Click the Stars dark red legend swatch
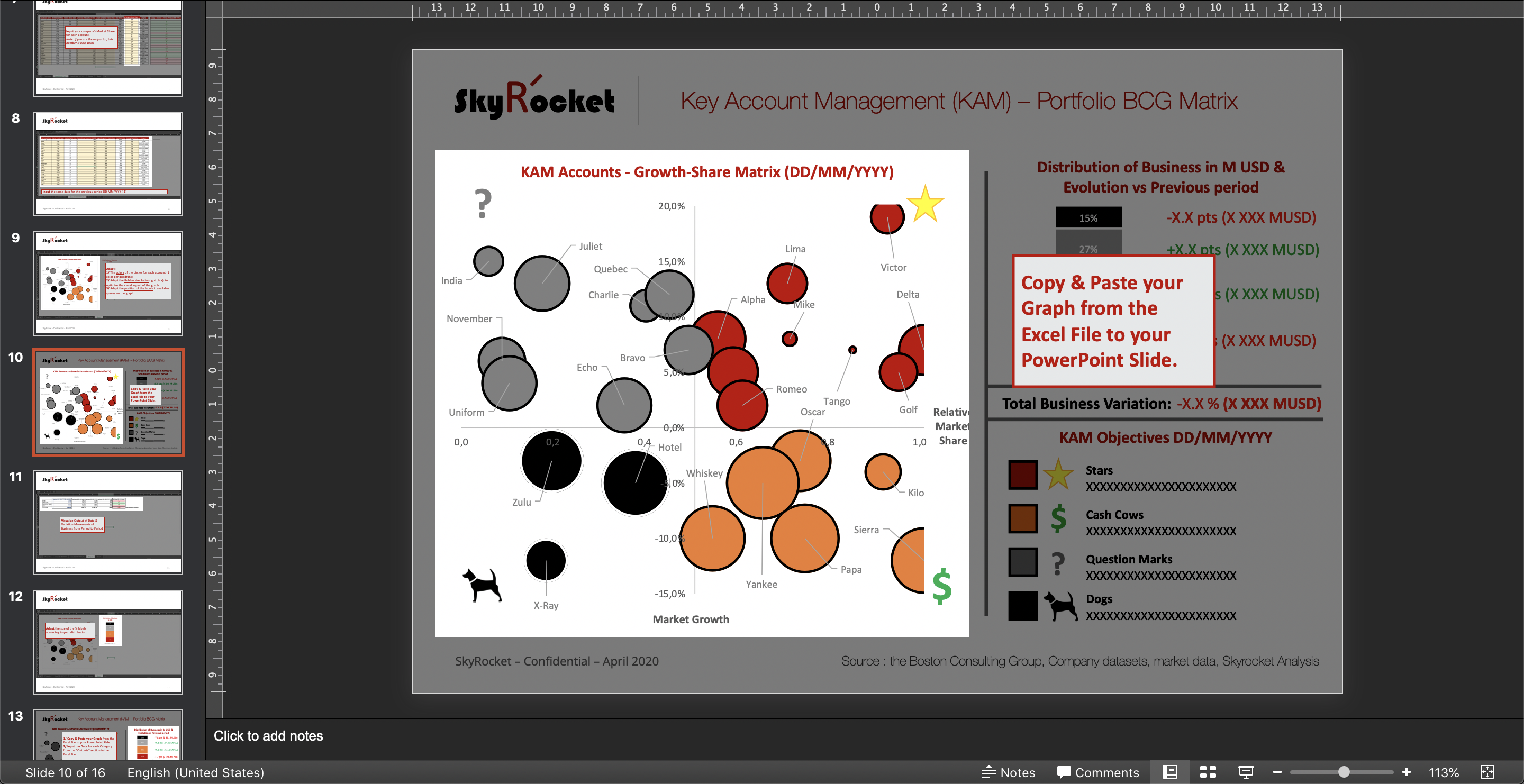 (1023, 475)
